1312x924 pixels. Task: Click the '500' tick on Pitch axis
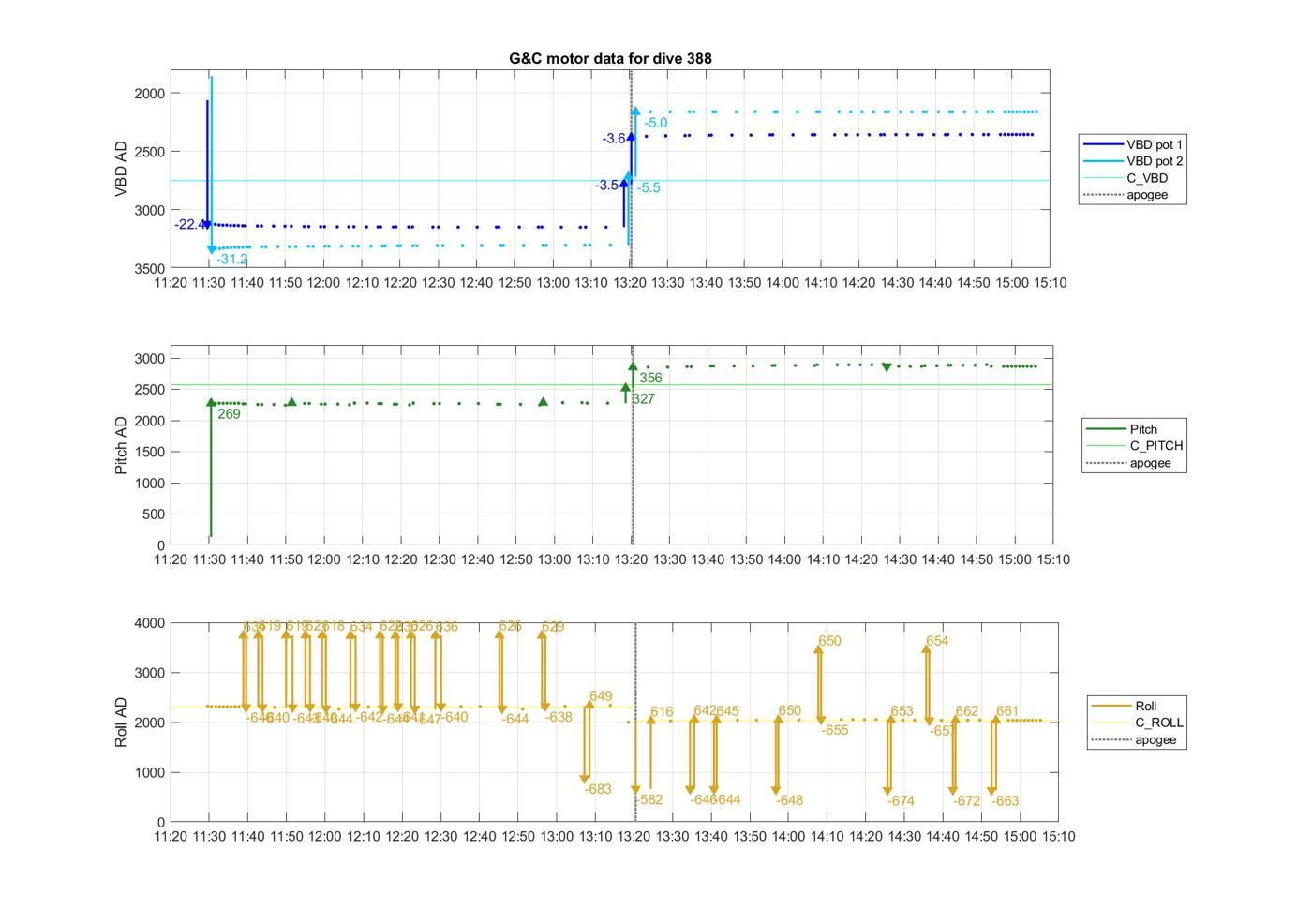154,514
